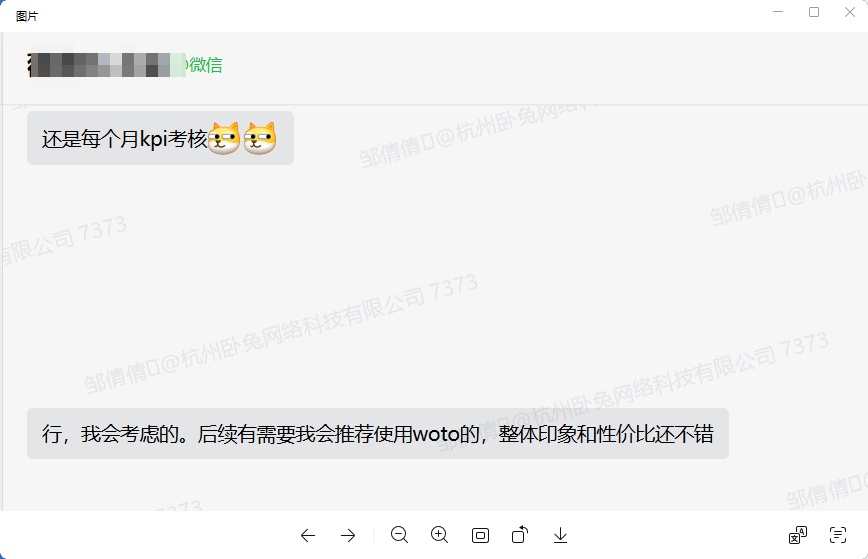Zoom out with the minus magnifier

[x=399, y=535]
